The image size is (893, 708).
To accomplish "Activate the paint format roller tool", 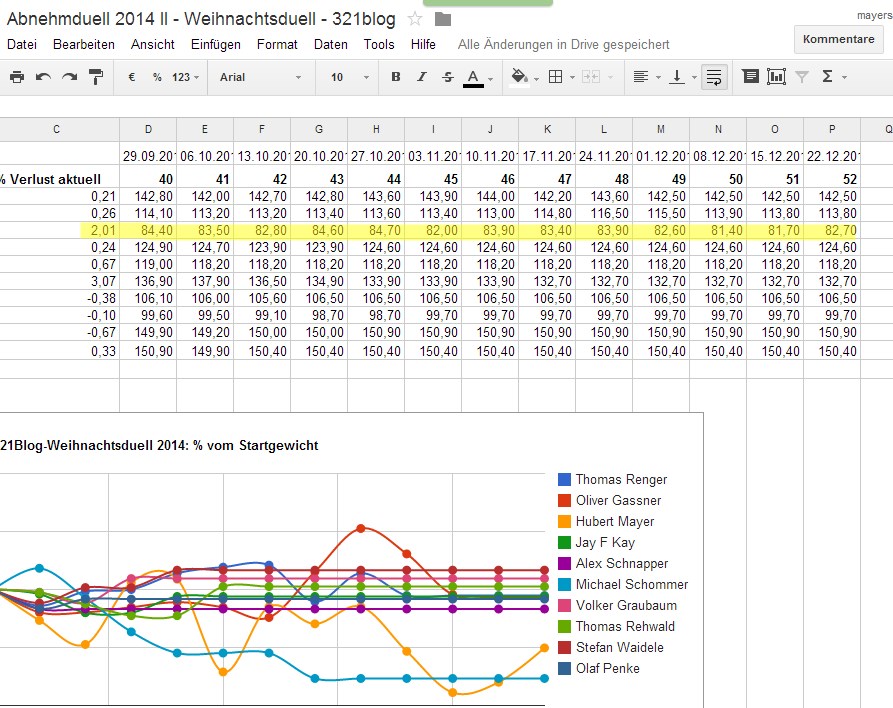I will [96, 77].
